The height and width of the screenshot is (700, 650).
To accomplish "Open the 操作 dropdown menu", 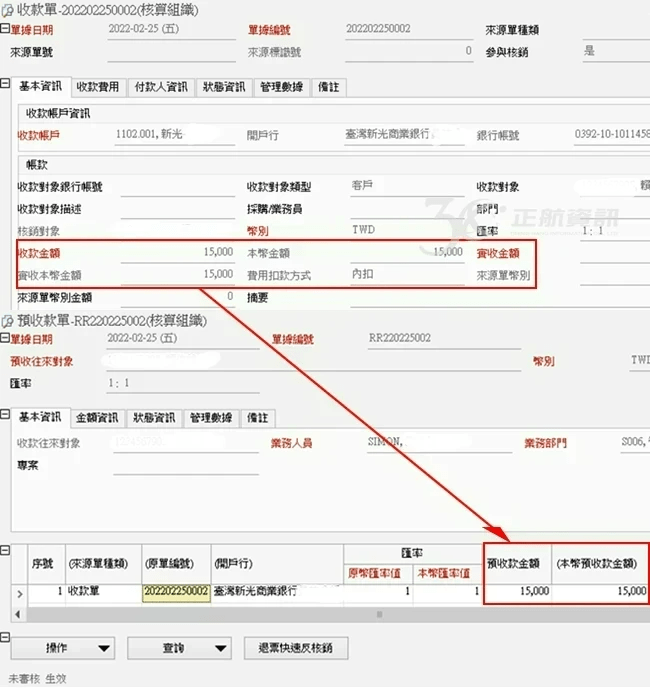I will click(65, 648).
